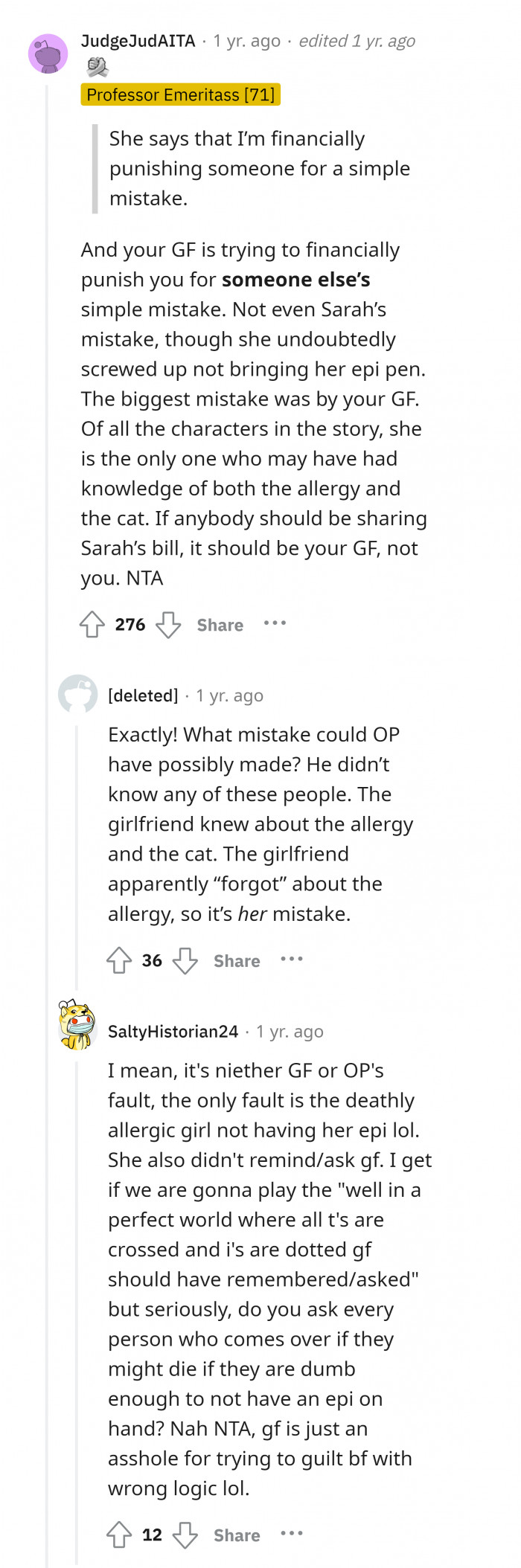Select the Professor Emeritass [71] flair
The image size is (521, 1568).
click(x=181, y=94)
